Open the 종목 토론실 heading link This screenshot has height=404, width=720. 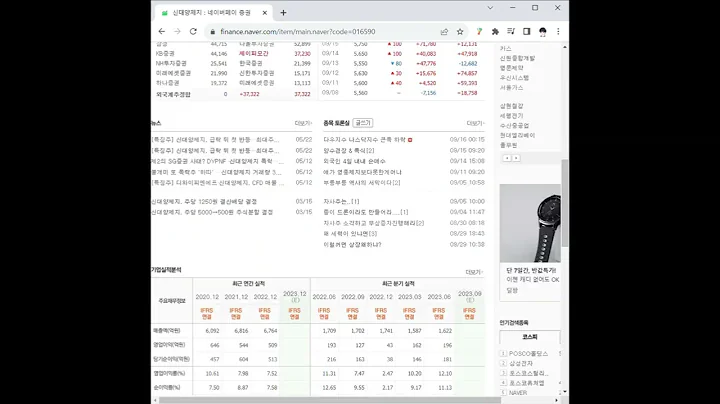point(336,123)
